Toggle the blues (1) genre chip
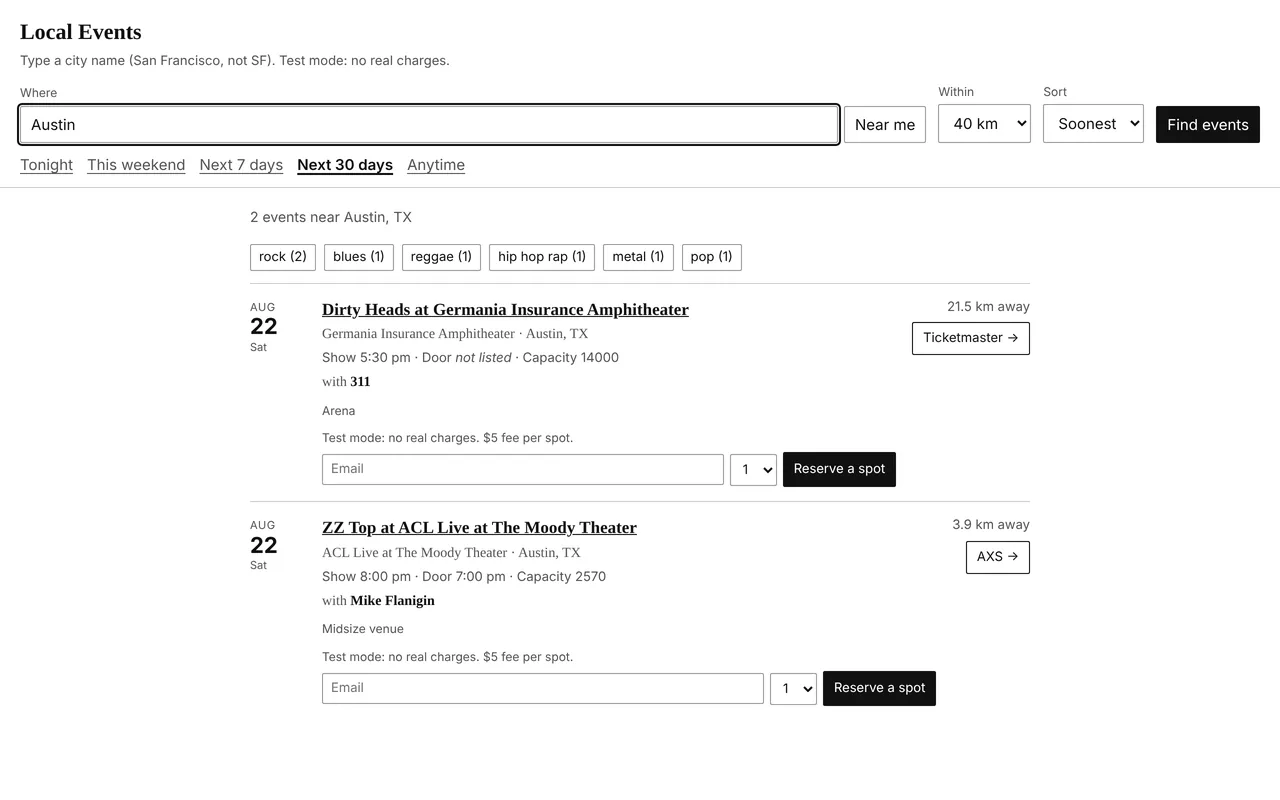 pyautogui.click(x=359, y=257)
